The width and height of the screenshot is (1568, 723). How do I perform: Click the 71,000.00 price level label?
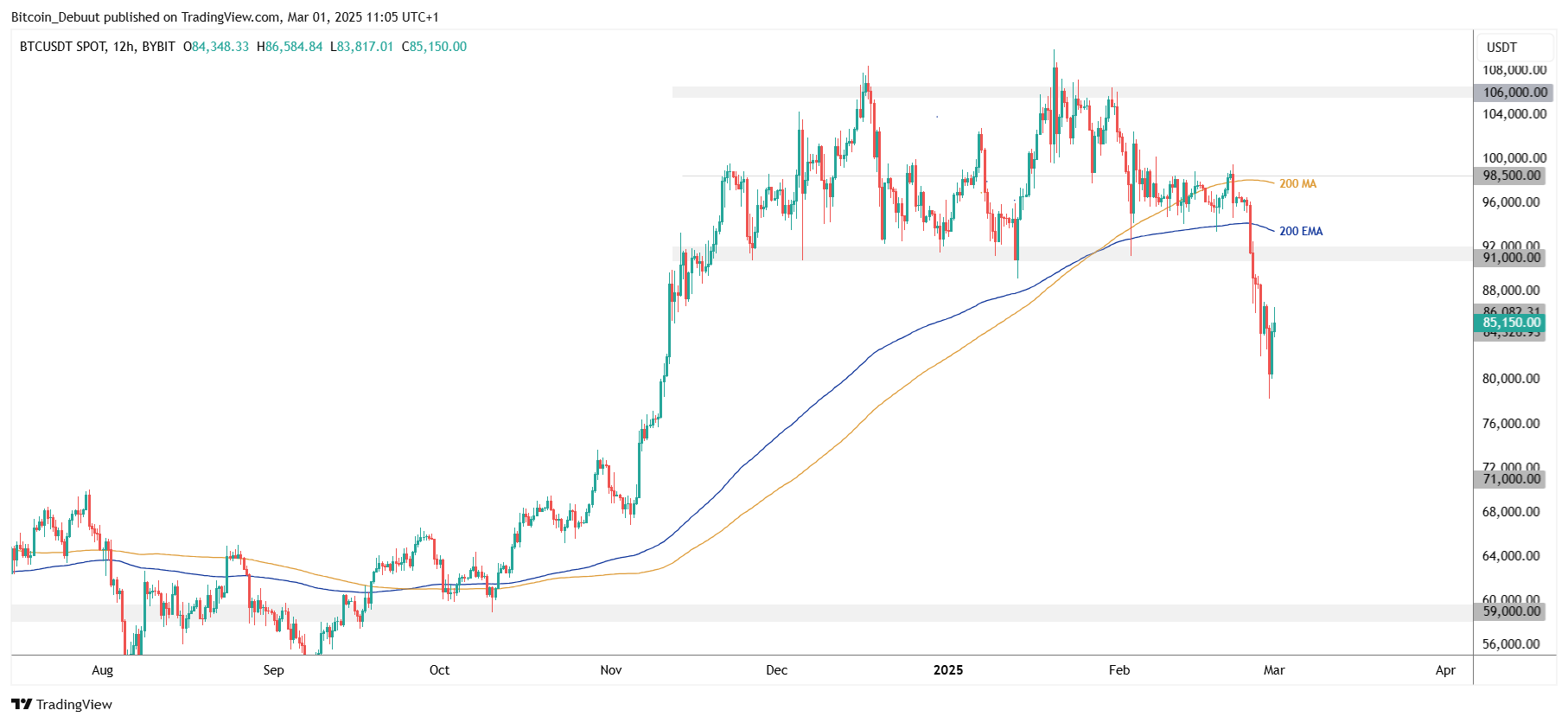click(1511, 479)
